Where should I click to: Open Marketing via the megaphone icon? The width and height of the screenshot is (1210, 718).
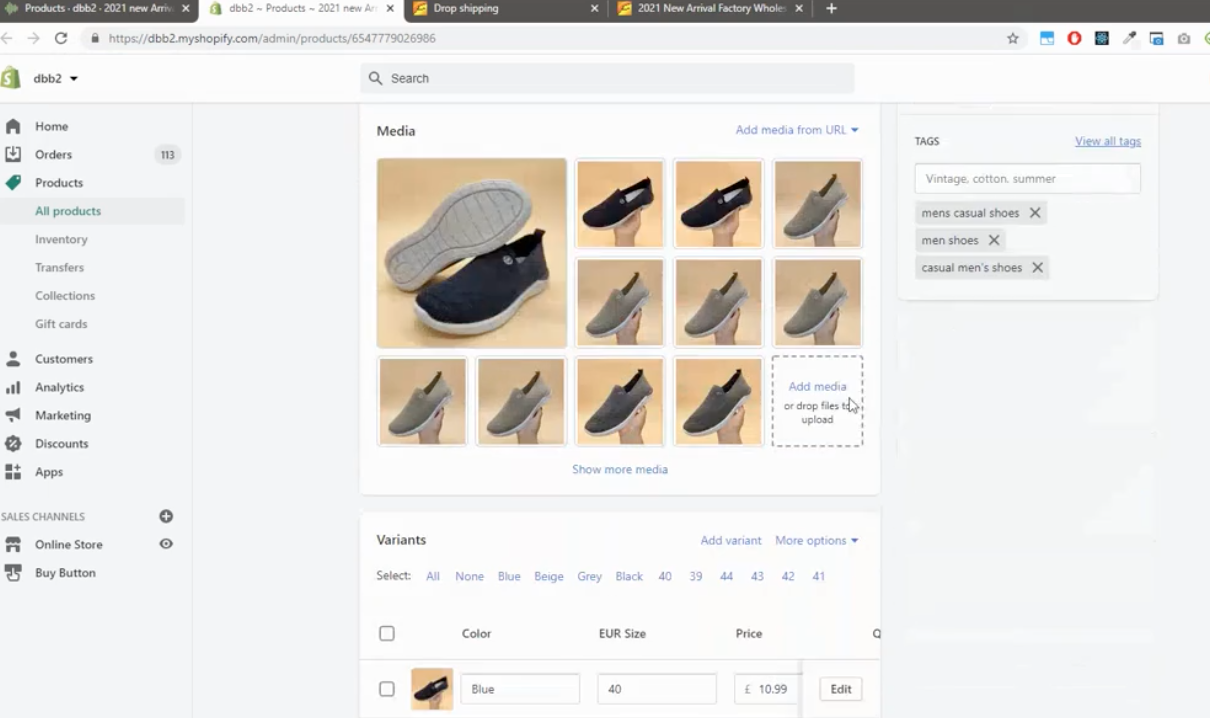pos(13,415)
